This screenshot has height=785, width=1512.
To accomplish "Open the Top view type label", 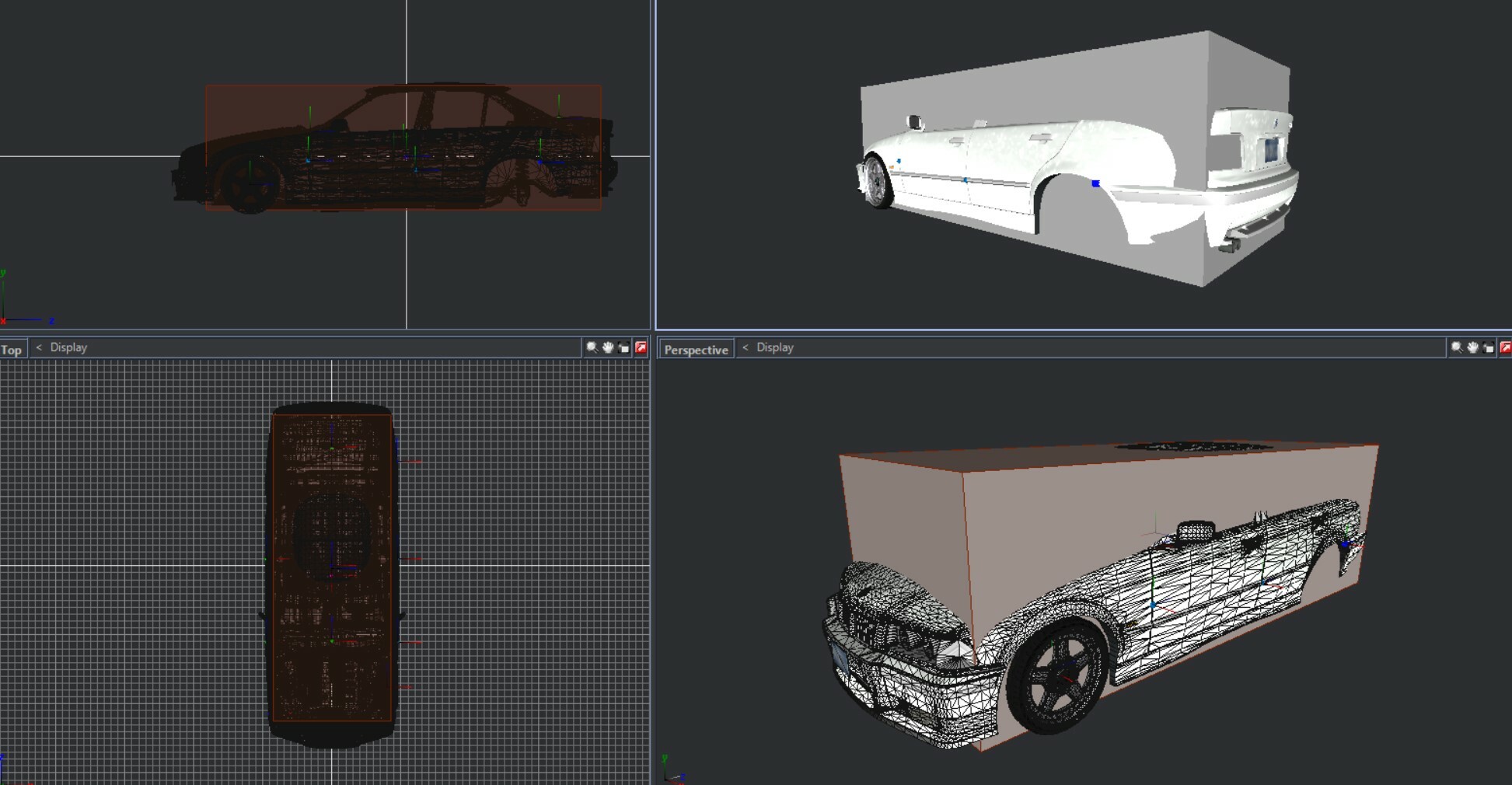I will tap(12, 350).
